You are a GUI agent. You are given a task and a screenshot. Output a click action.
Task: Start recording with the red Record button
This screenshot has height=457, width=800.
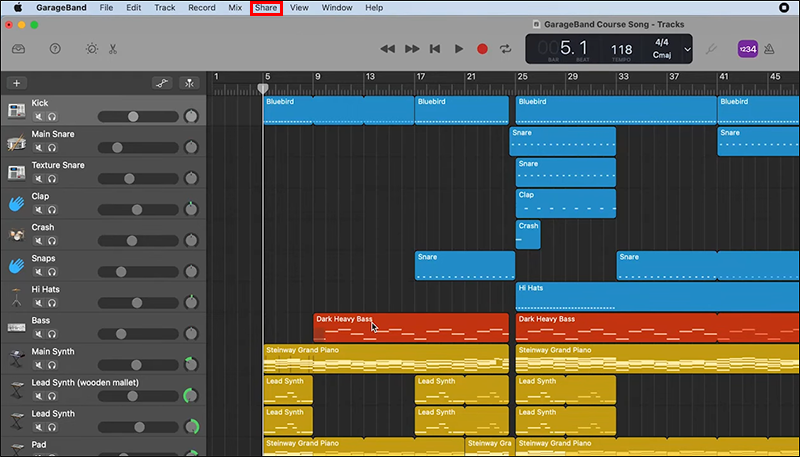point(482,49)
